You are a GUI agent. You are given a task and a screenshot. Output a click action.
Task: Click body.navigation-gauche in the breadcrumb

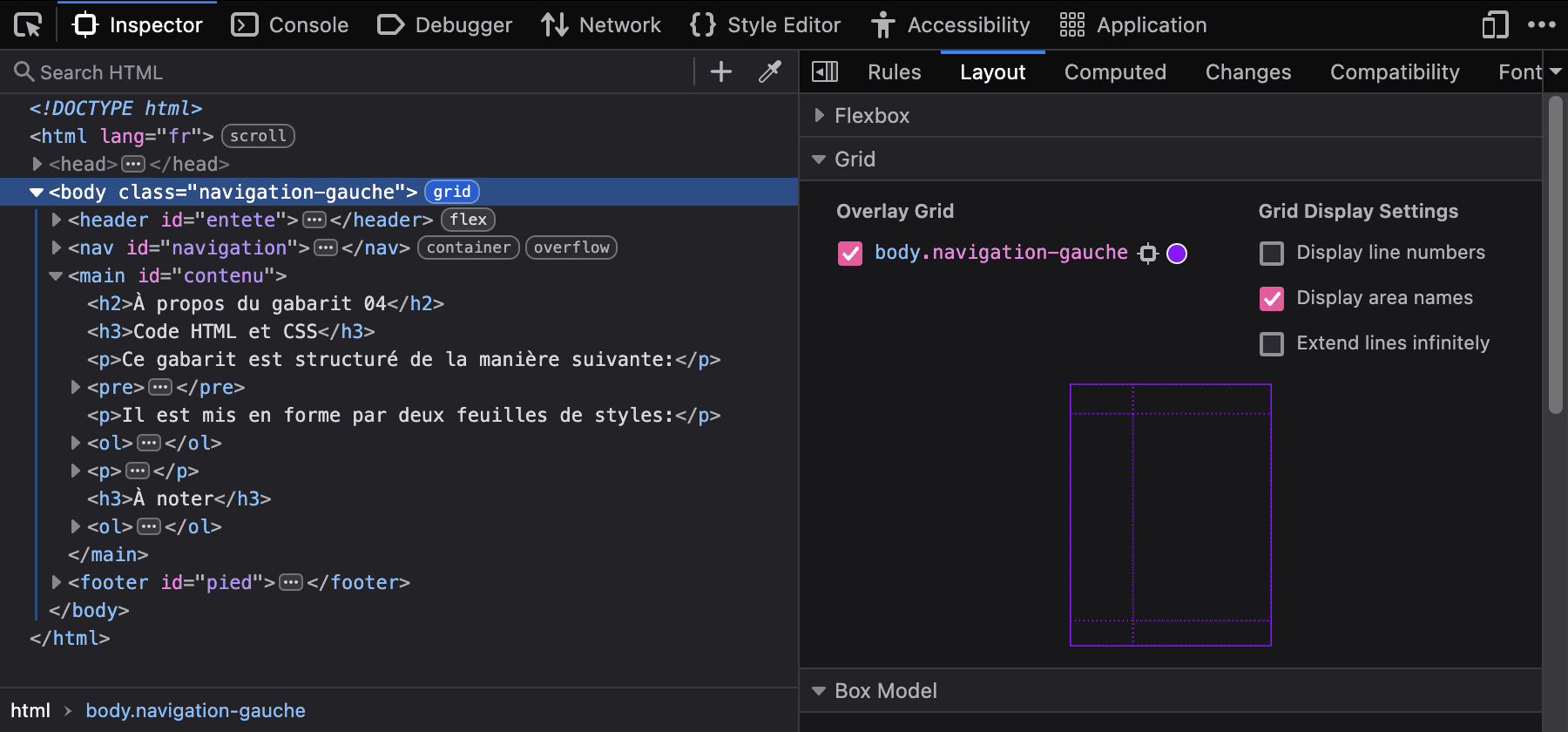click(x=195, y=710)
